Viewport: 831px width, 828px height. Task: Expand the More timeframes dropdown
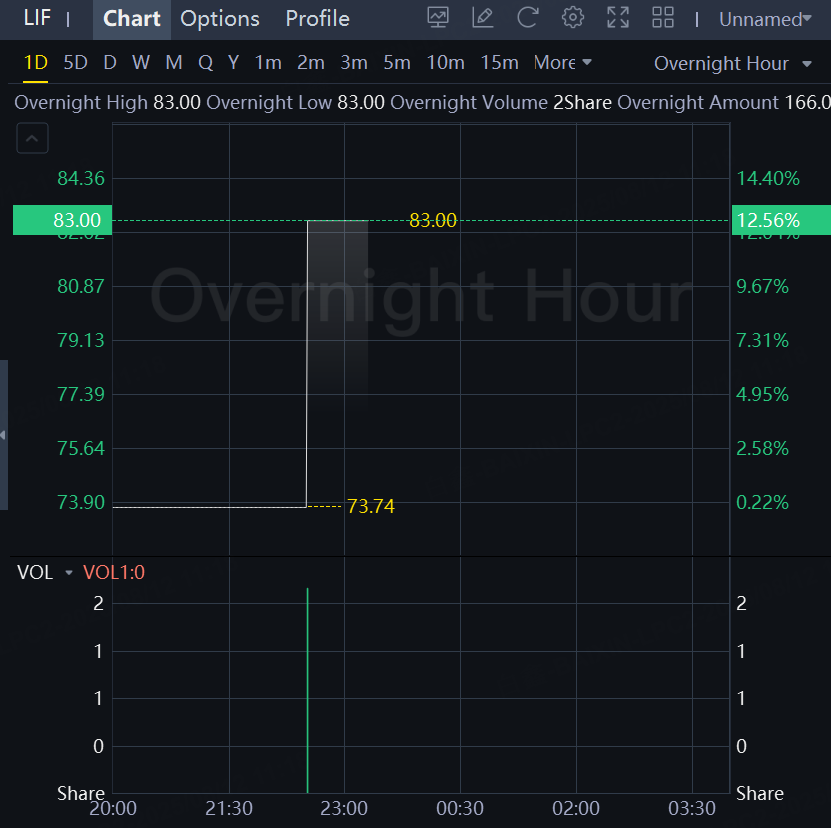pos(563,63)
